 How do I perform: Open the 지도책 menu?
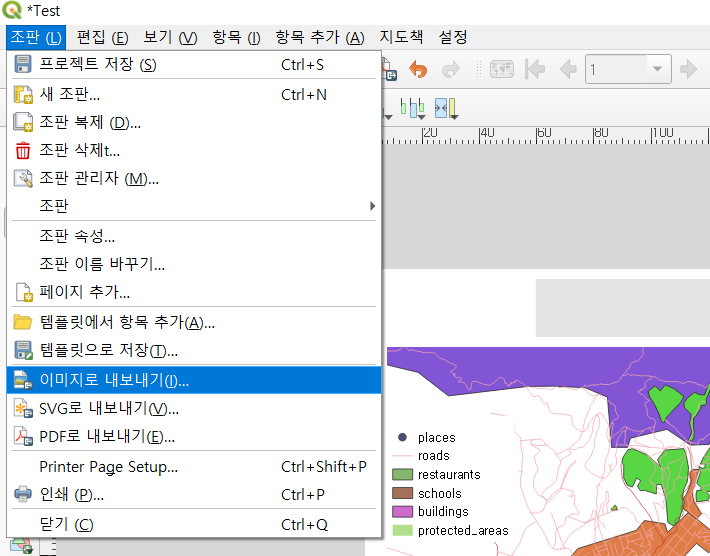(401, 37)
